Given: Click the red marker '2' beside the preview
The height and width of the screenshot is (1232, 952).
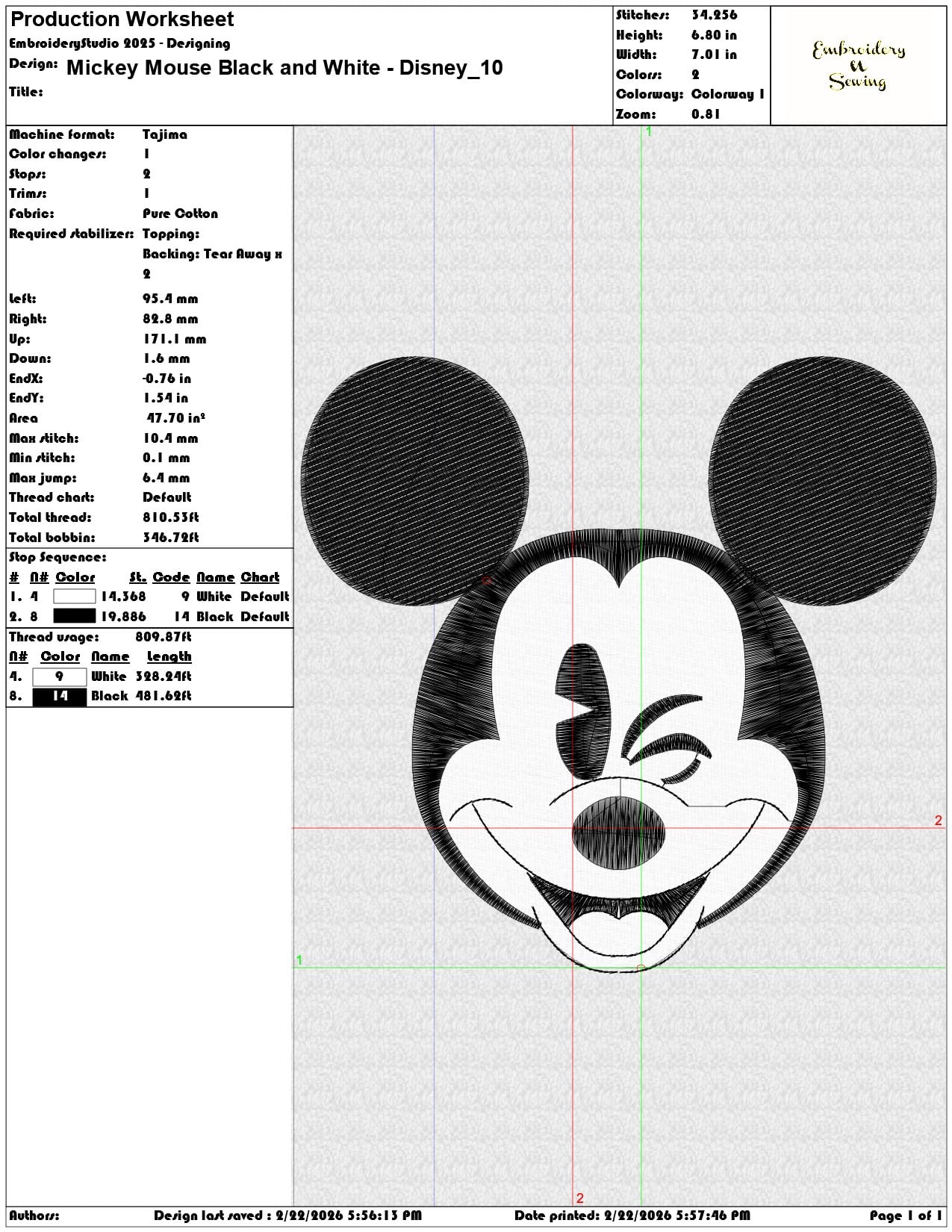Looking at the screenshot, I should pos(939,821).
